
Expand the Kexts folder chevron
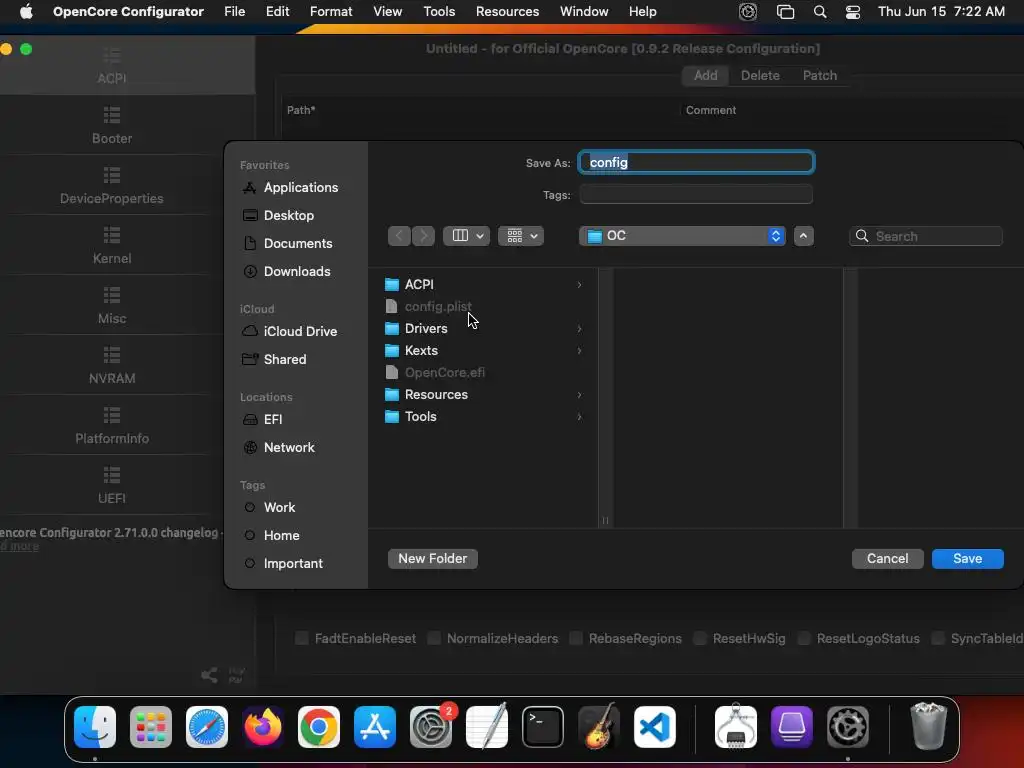tap(579, 351)
